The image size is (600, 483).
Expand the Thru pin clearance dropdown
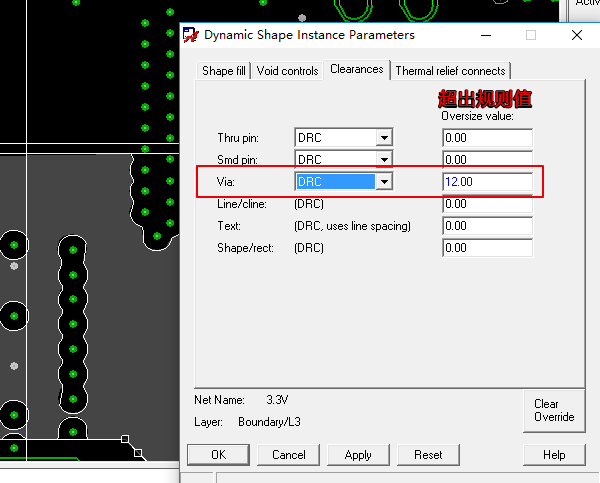(383, 137)
